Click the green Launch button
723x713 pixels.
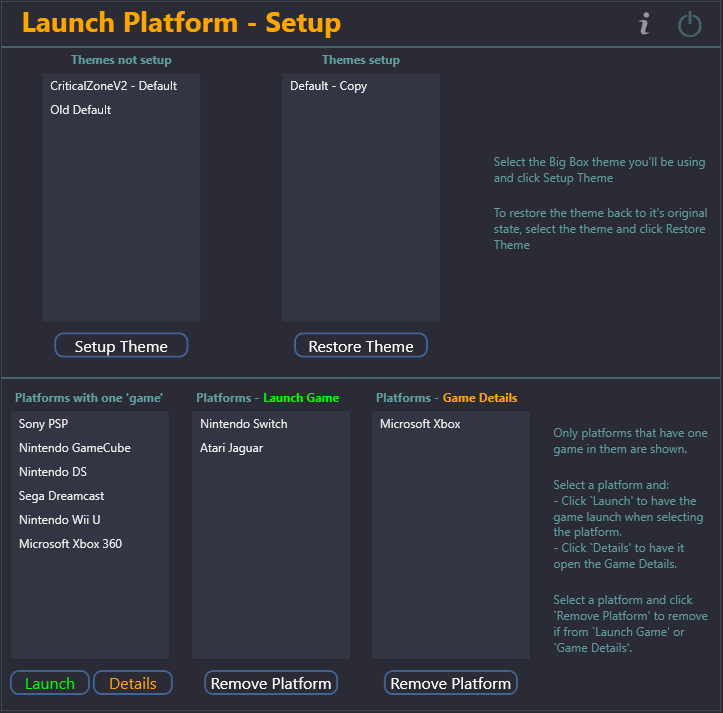[50, 683]
